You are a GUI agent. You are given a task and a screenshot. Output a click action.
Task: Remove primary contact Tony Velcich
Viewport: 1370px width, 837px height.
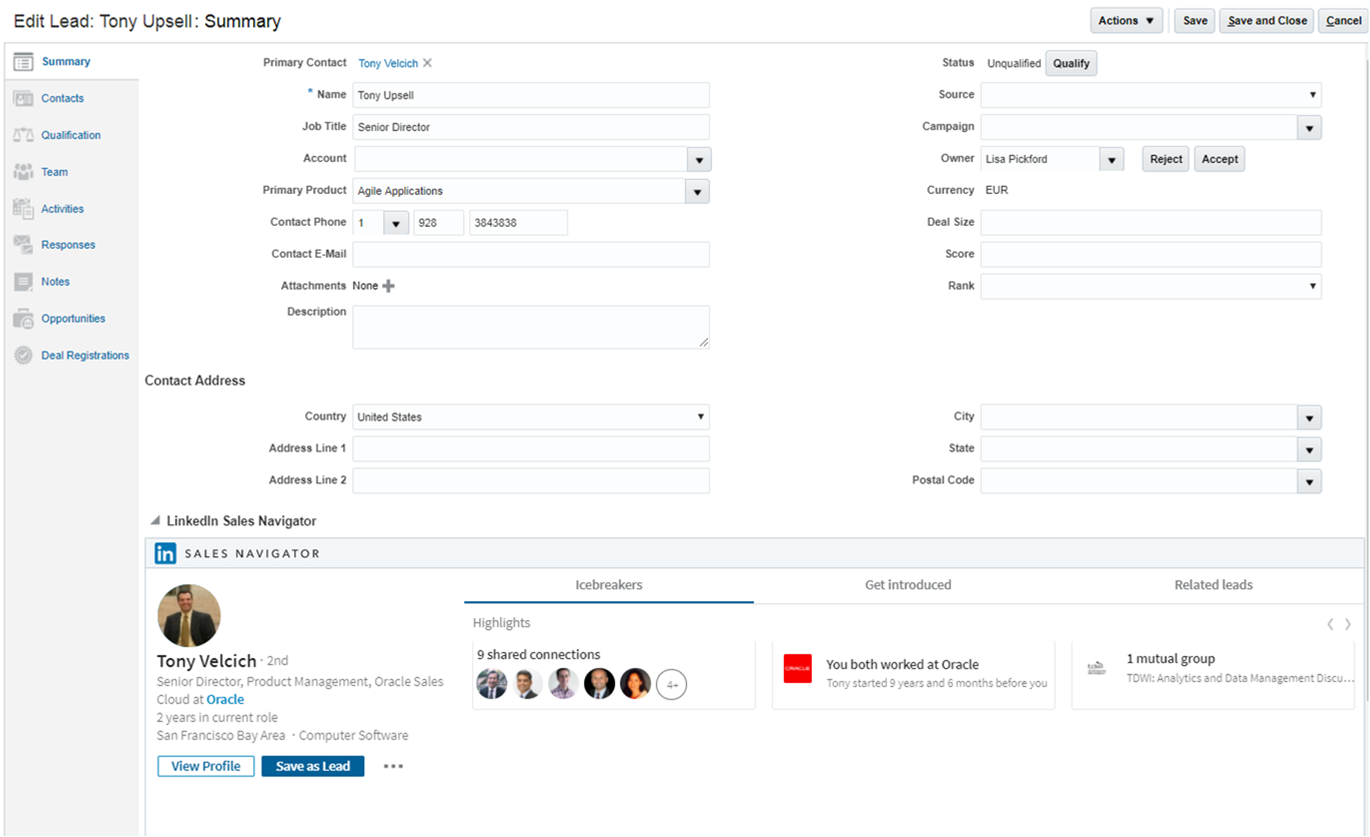coord(428,63)
